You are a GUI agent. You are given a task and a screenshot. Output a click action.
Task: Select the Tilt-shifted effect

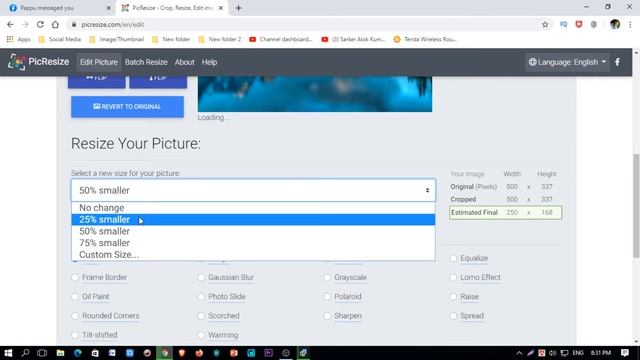75,335
